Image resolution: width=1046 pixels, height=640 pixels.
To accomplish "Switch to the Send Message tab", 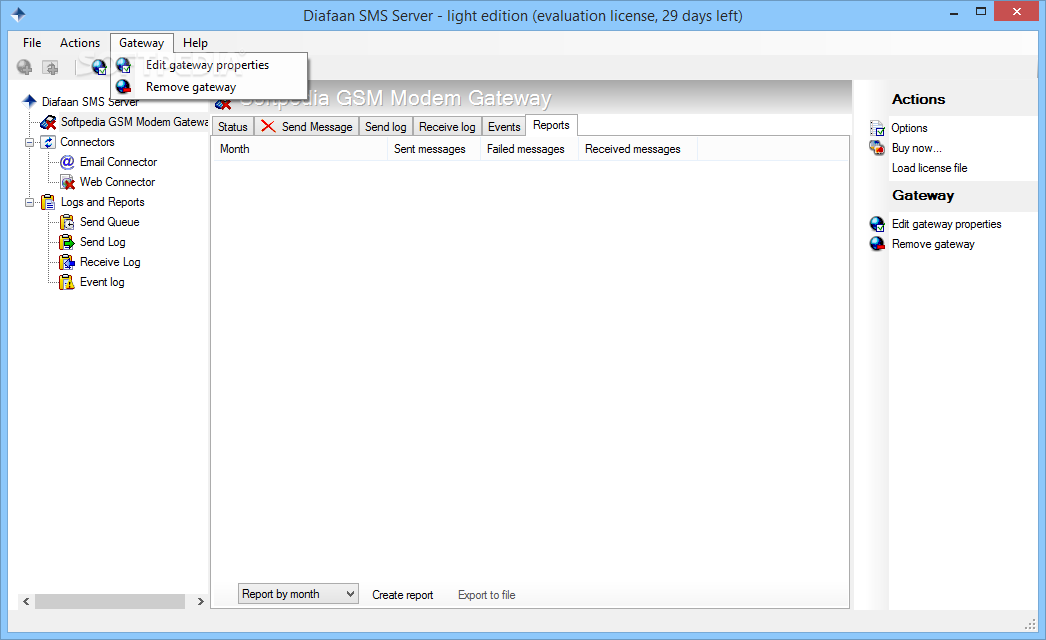I will [307, 127].
